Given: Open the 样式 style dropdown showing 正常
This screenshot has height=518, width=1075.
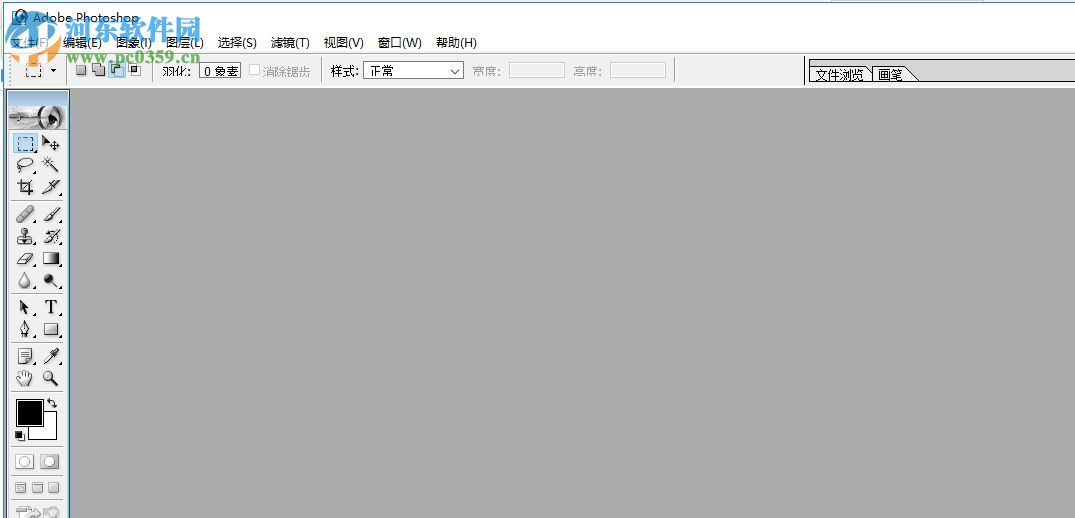Looking at the screenshot, I should coord(413,71).
